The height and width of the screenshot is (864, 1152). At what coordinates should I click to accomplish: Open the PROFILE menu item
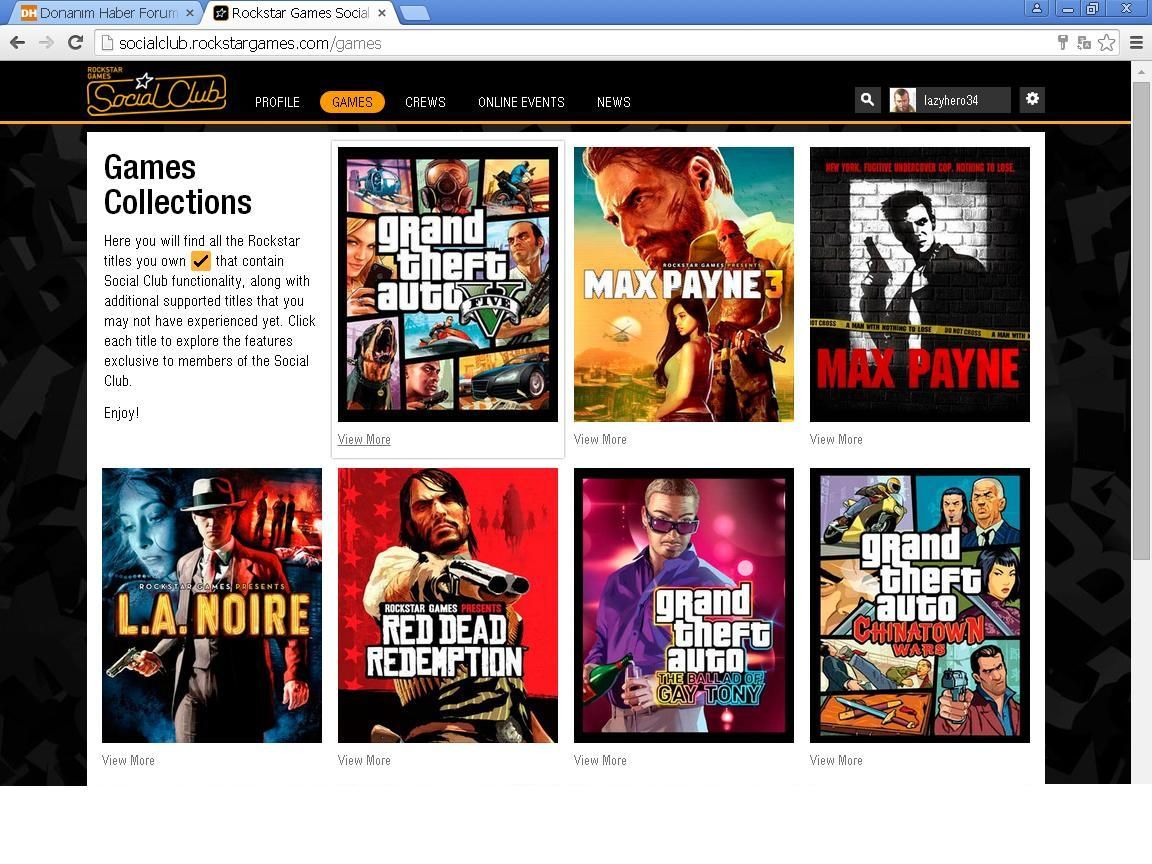click(x=277, y=102)
